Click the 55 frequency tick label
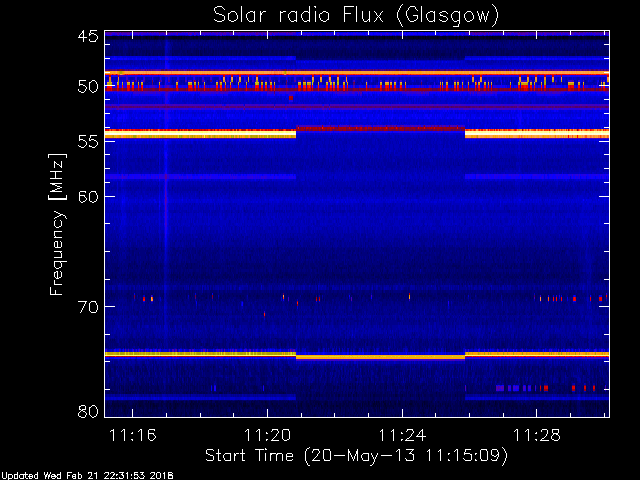640x480 pixels. point(88,142)
